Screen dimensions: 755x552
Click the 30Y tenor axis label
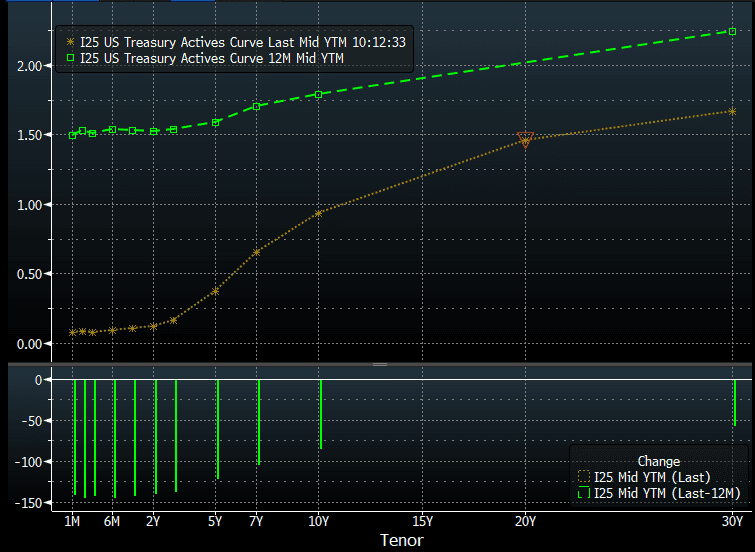[732, 522]
